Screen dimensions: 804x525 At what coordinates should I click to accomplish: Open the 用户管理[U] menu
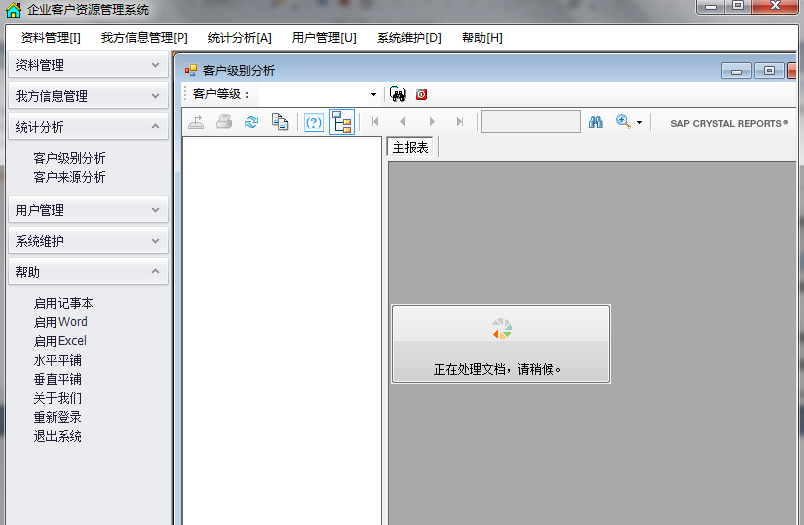pyautogui.click(x=324, y=38)
